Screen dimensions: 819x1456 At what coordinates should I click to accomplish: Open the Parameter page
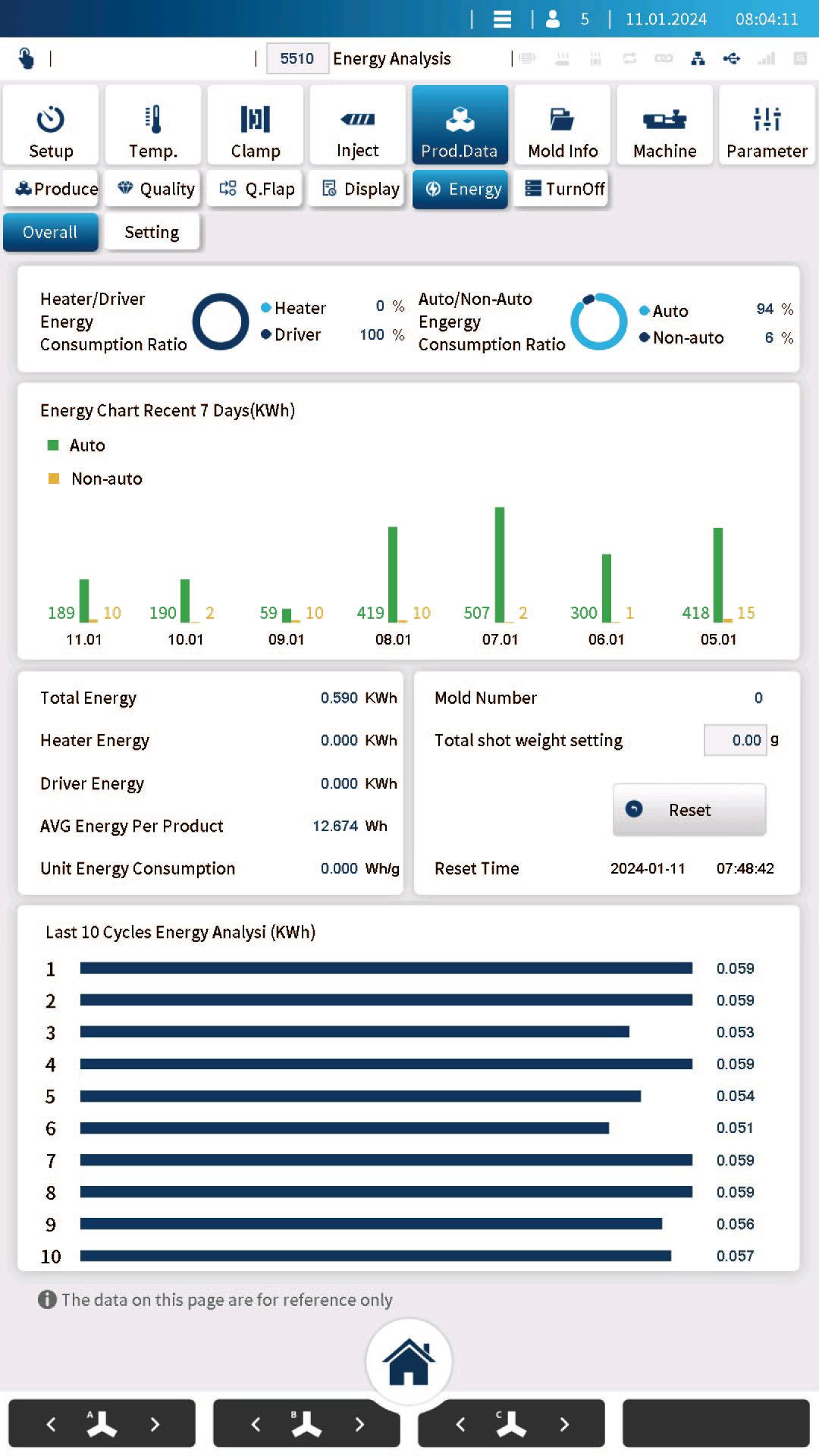coord(767,126)
